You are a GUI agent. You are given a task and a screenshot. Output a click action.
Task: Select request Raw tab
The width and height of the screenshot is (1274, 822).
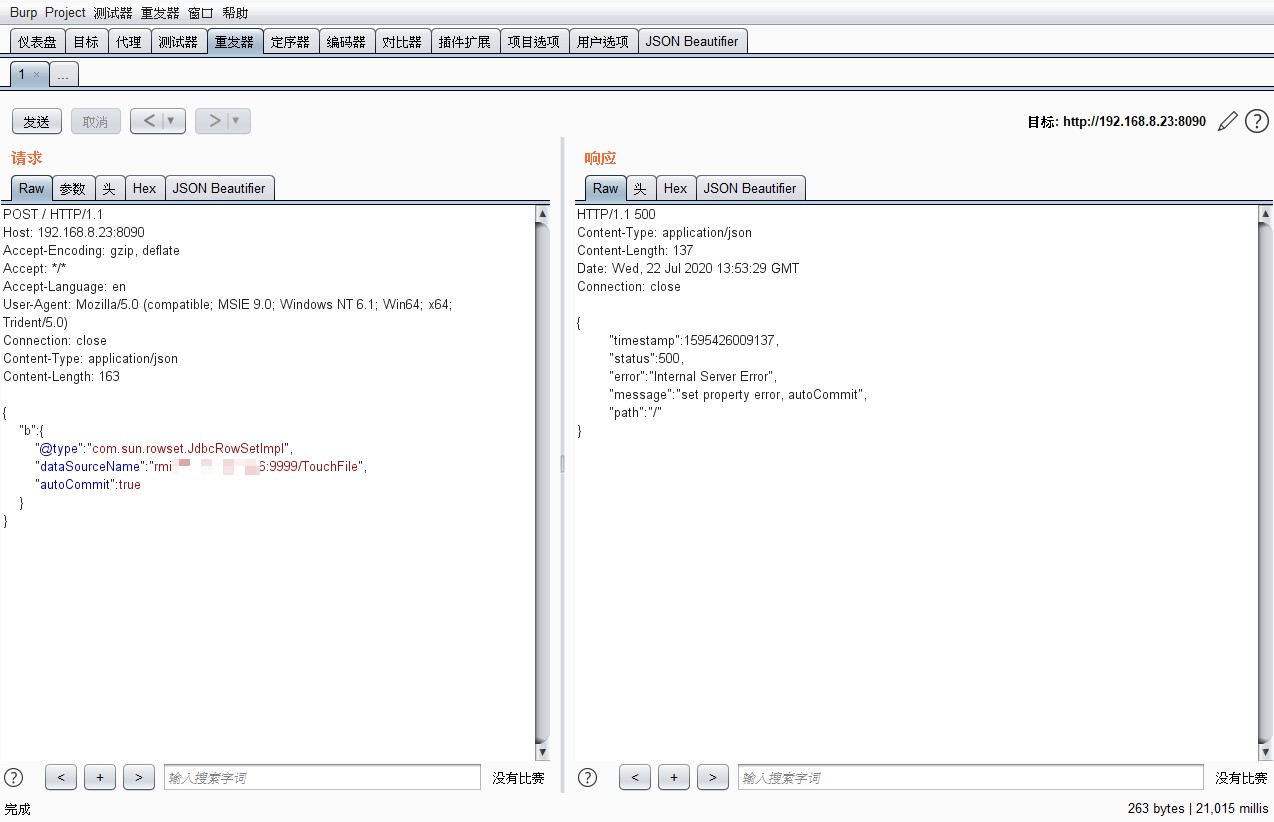(x=32, y=188)
